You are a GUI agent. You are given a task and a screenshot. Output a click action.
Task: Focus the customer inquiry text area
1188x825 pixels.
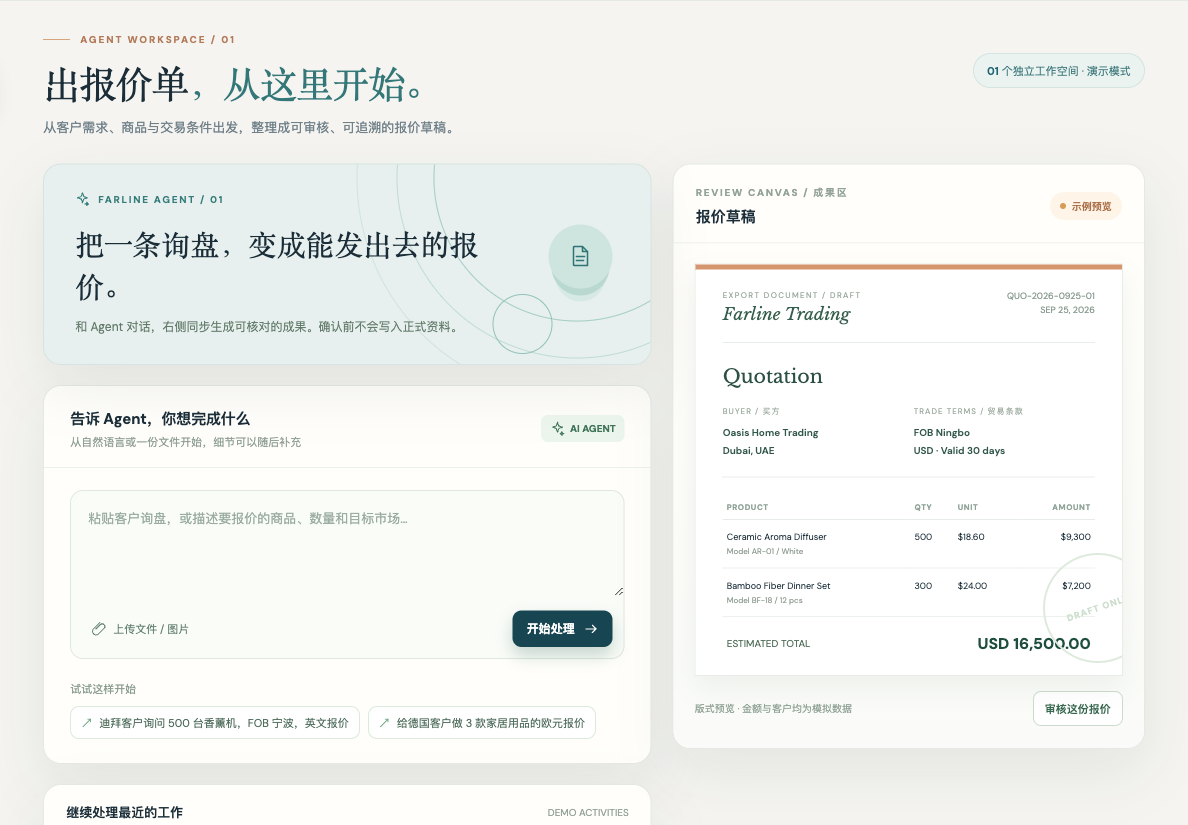(x=347, y=544)
